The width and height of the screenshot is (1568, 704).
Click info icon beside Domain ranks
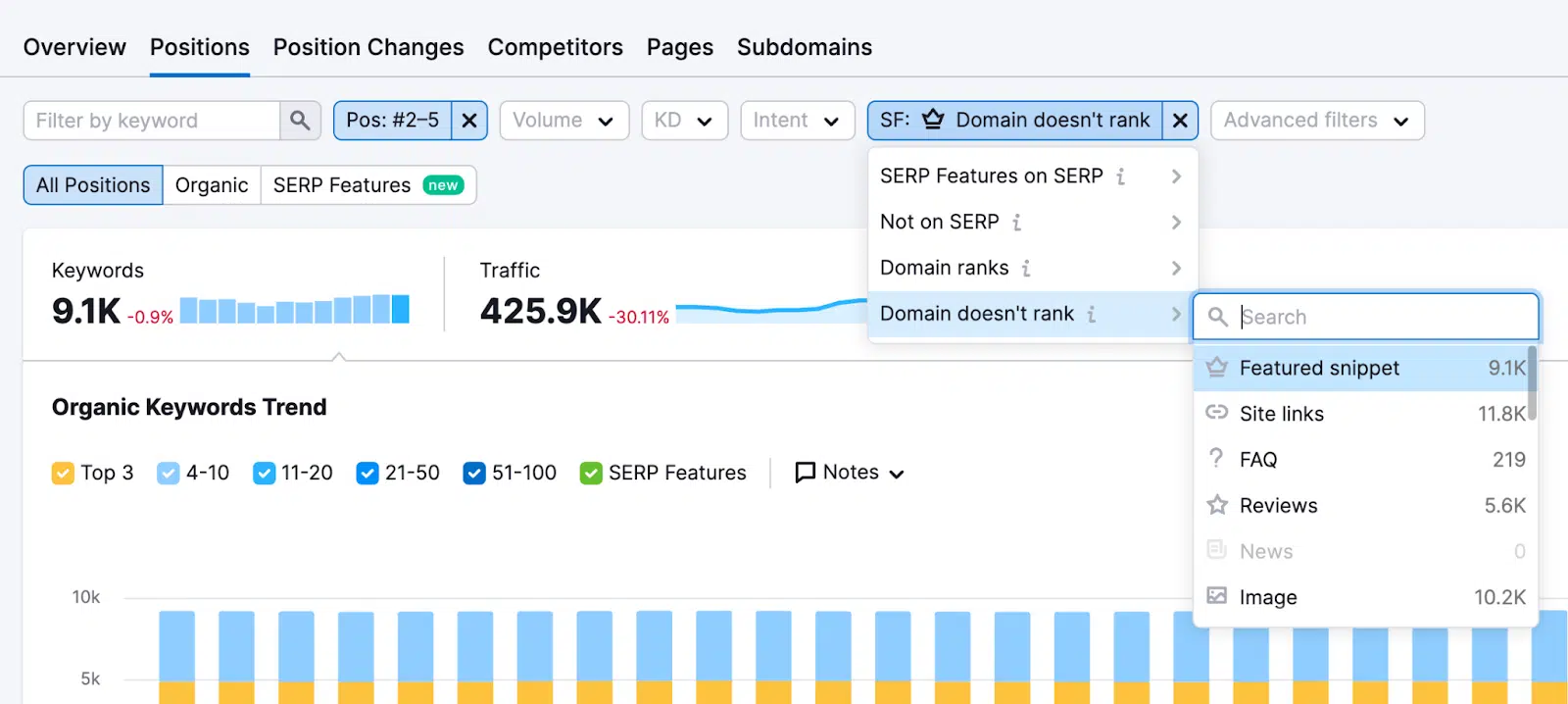click(x=1026, y=269)
